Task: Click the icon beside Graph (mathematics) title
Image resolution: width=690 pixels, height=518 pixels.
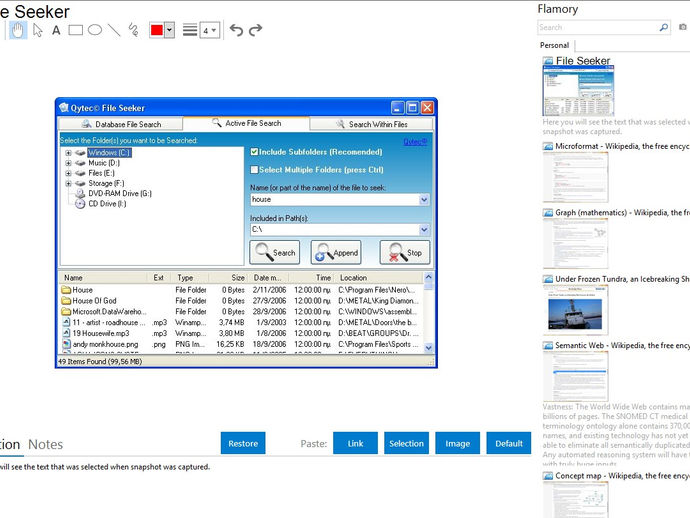Action: pos(548,213)
